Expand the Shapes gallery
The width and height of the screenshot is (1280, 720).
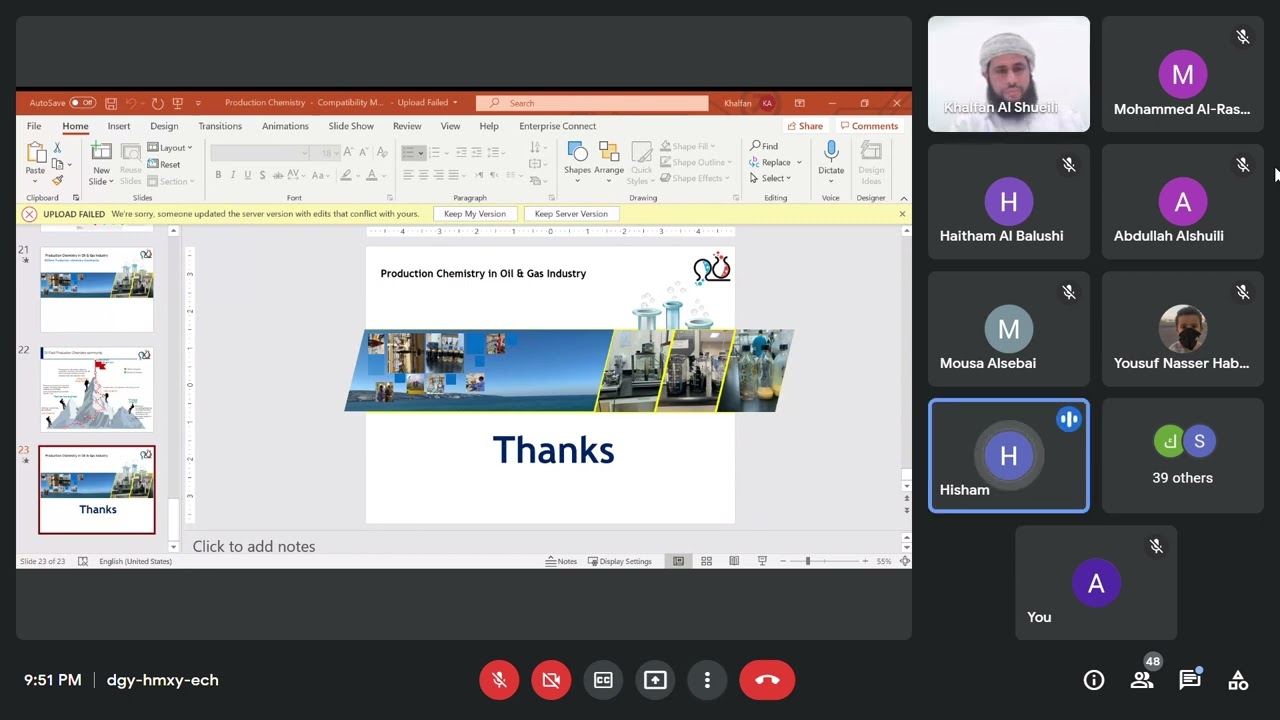coord(577,163)
